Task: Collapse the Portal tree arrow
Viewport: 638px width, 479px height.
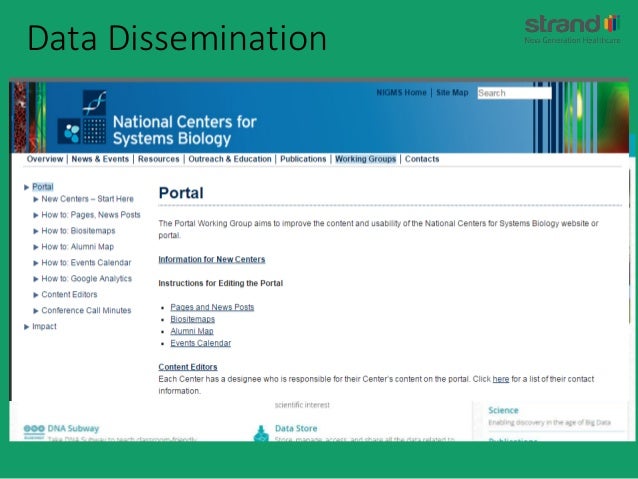Action: [26, 187]
